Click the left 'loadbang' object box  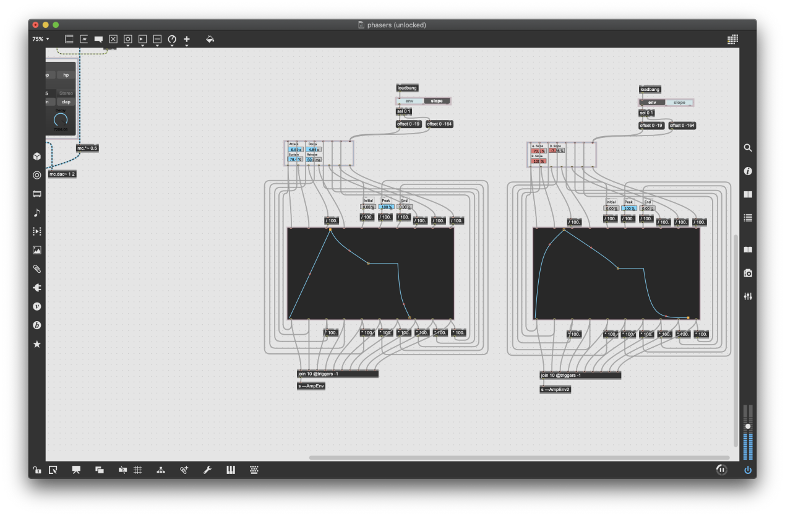point(406,88)
